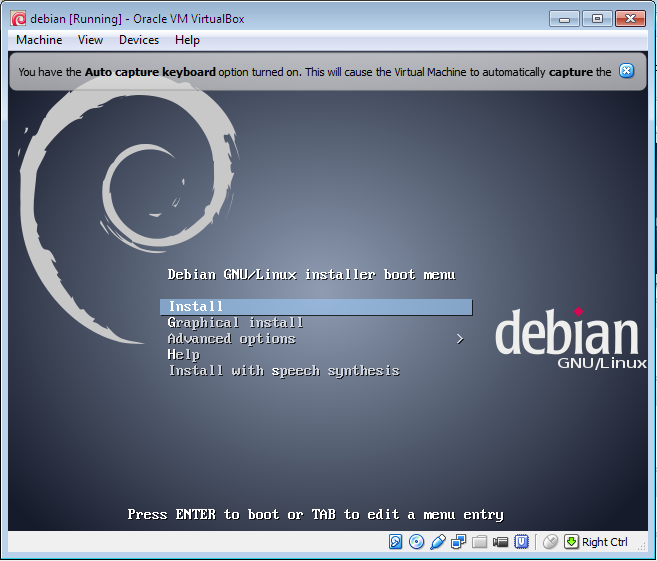This screenshot has width=657, height=561.
Task: Click the Right Ctrl host key label
Action: click(x=605, y=542)
